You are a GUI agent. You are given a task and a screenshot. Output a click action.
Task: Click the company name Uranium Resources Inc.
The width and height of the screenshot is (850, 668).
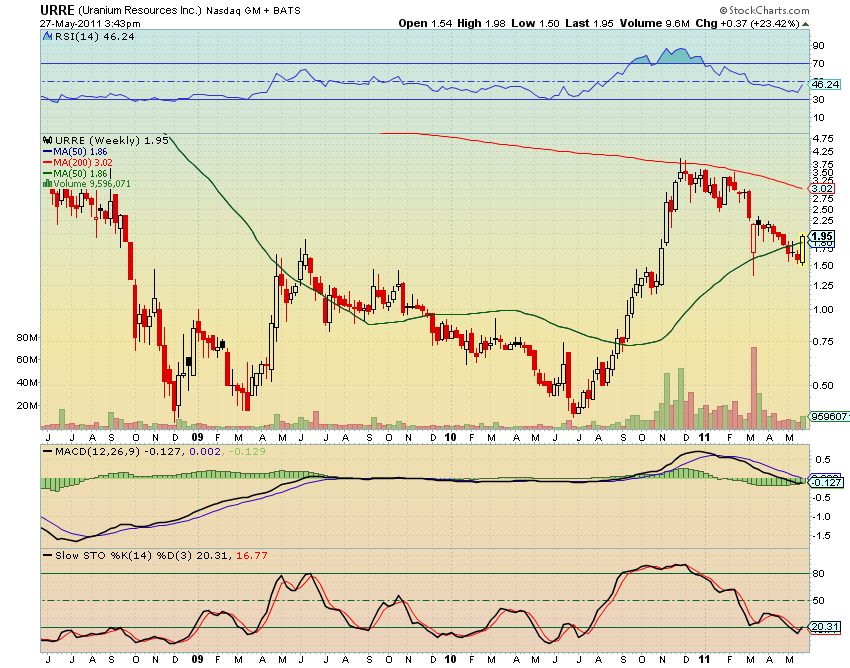(140, 11)
